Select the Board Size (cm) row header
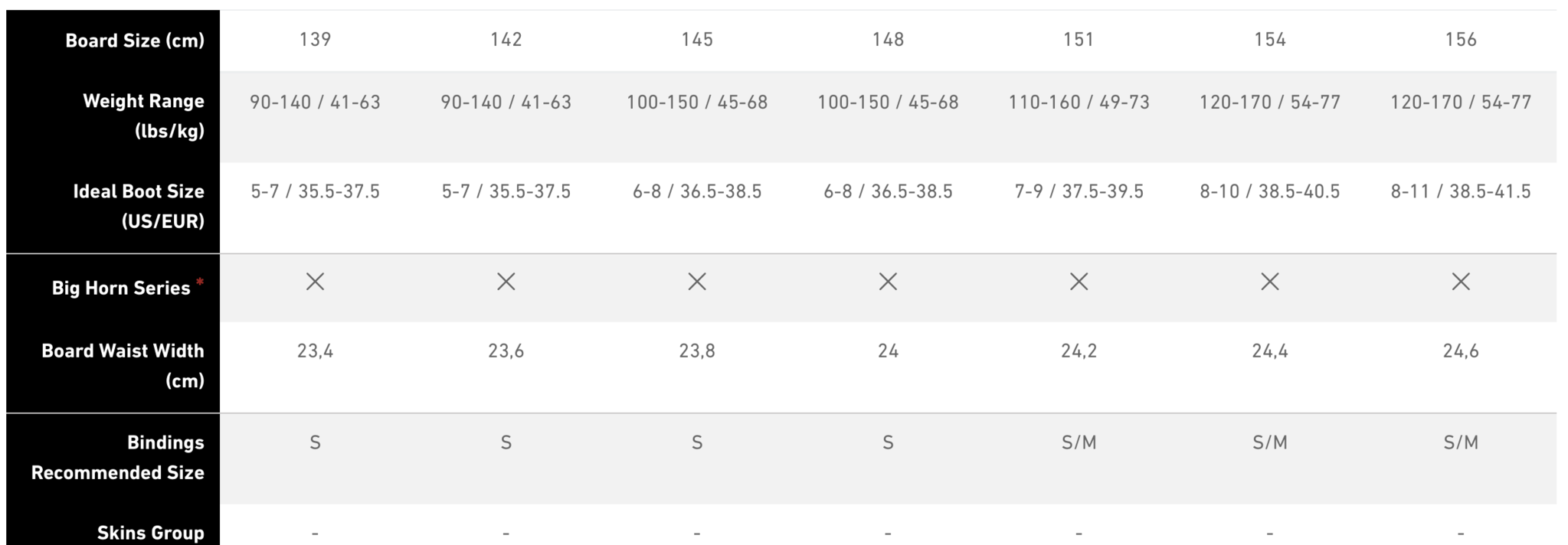This screenshot has height=545, width=1568. (x=135, y=41)
